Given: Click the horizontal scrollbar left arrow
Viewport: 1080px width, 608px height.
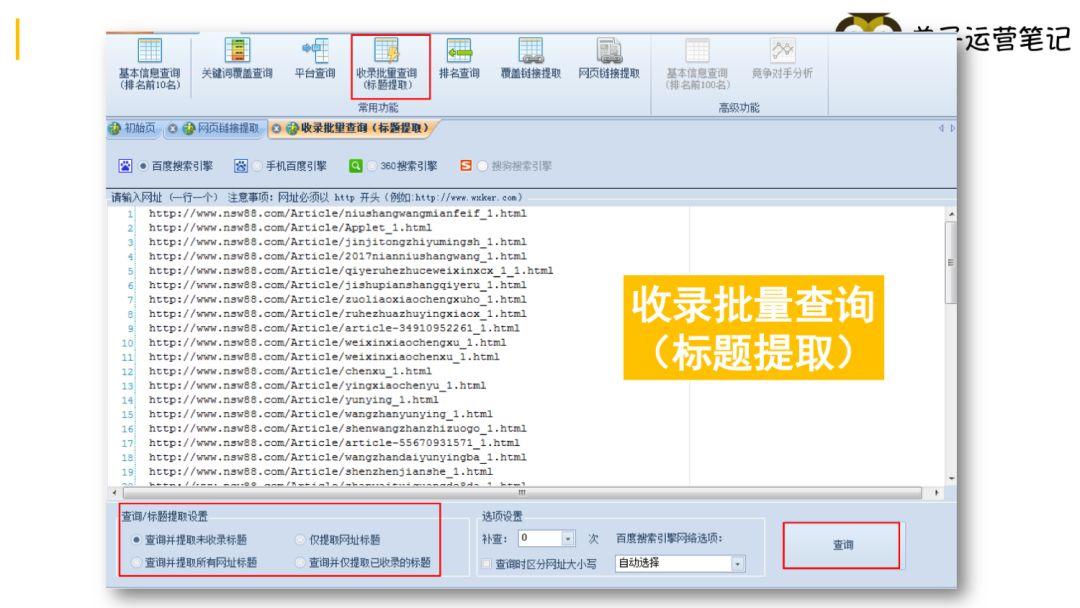Looking at the screenshot, I should tap(114, 492).
